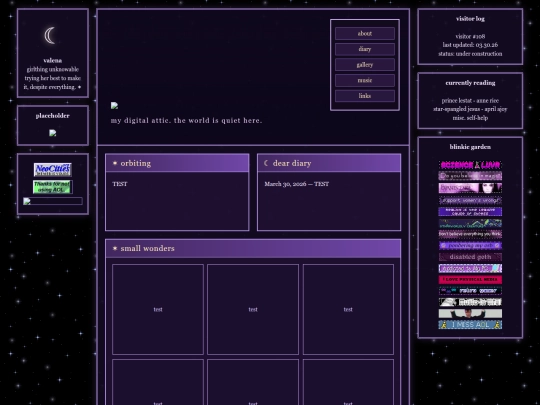Click the 'Don't believe everything you think' blinkie

[x=470, y=234]
